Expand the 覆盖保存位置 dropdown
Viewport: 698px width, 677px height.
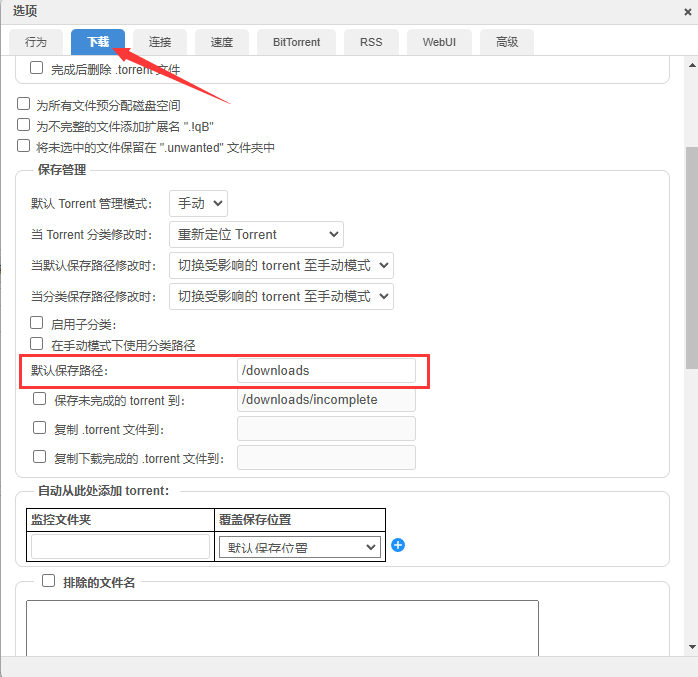(x=300, y=547)
